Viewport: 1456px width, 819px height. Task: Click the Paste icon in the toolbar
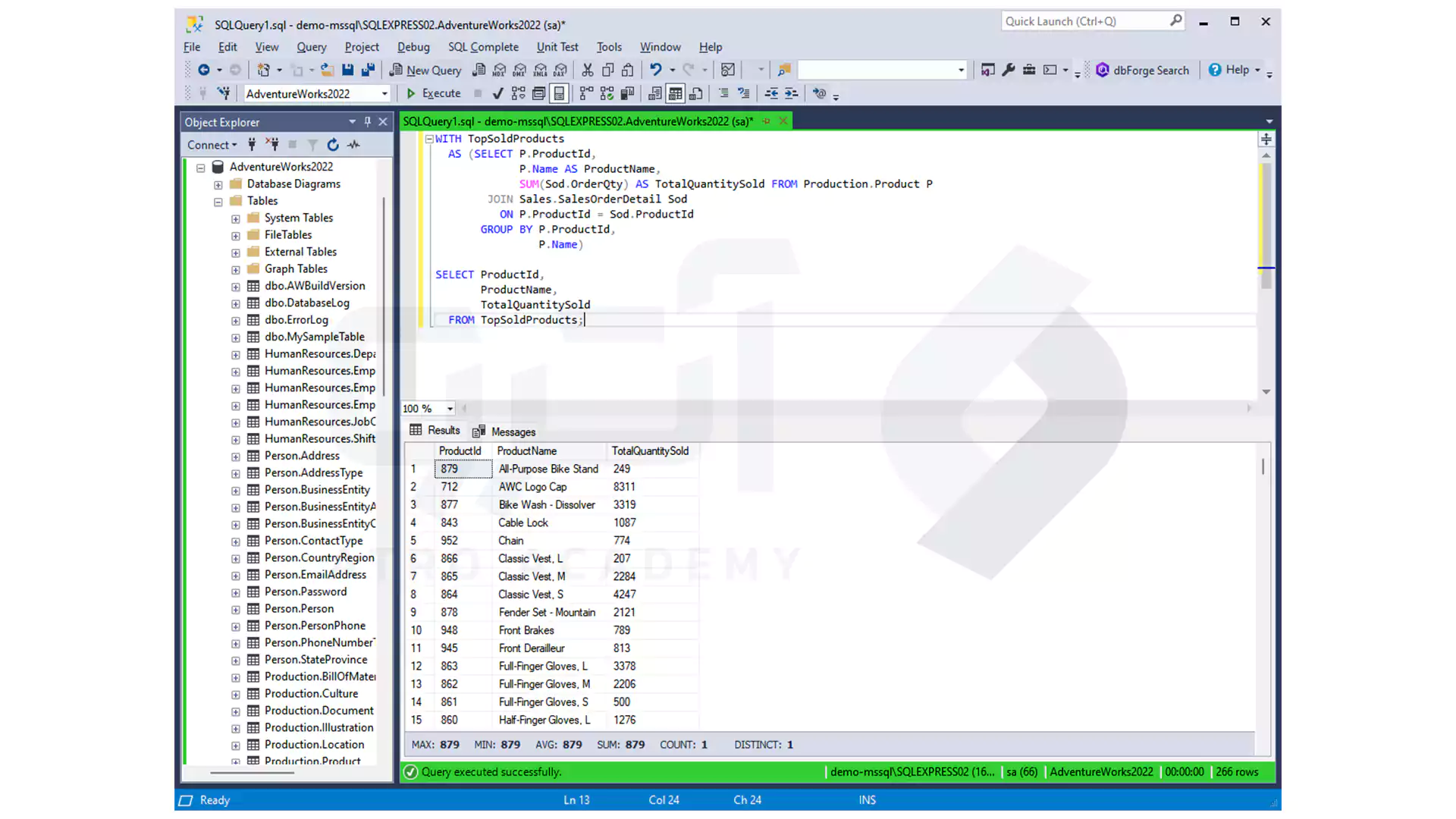pos(628,70)
